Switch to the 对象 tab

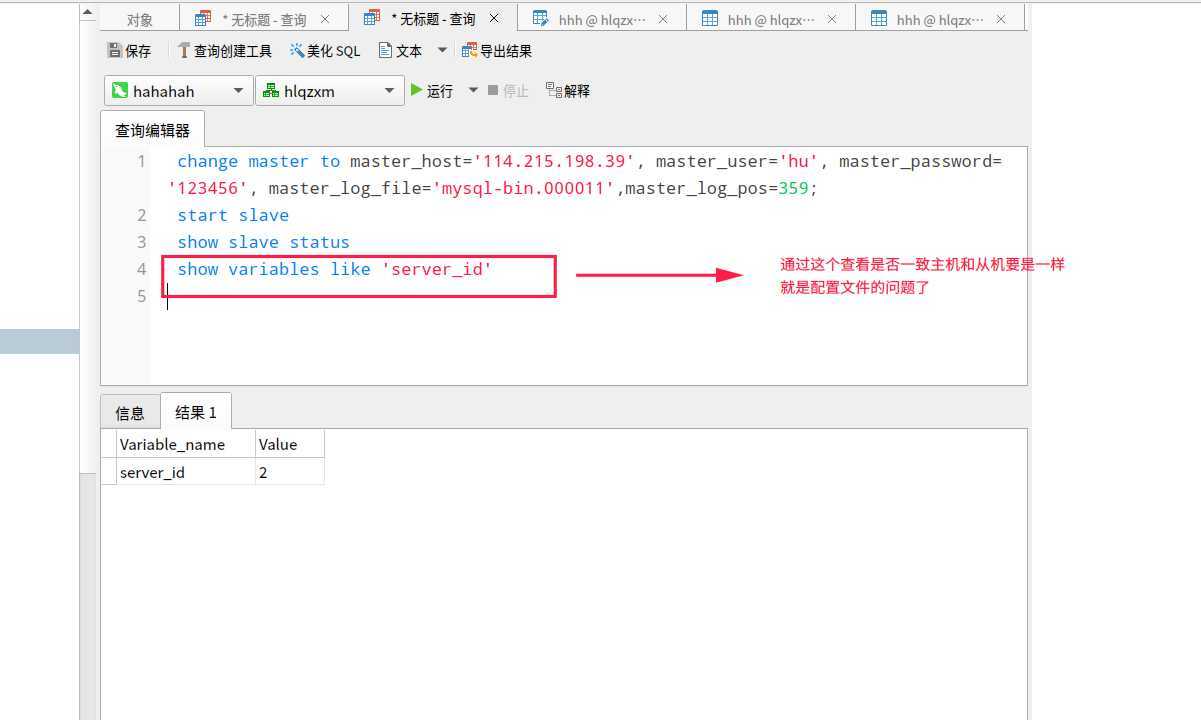click(x=140, y=19)
